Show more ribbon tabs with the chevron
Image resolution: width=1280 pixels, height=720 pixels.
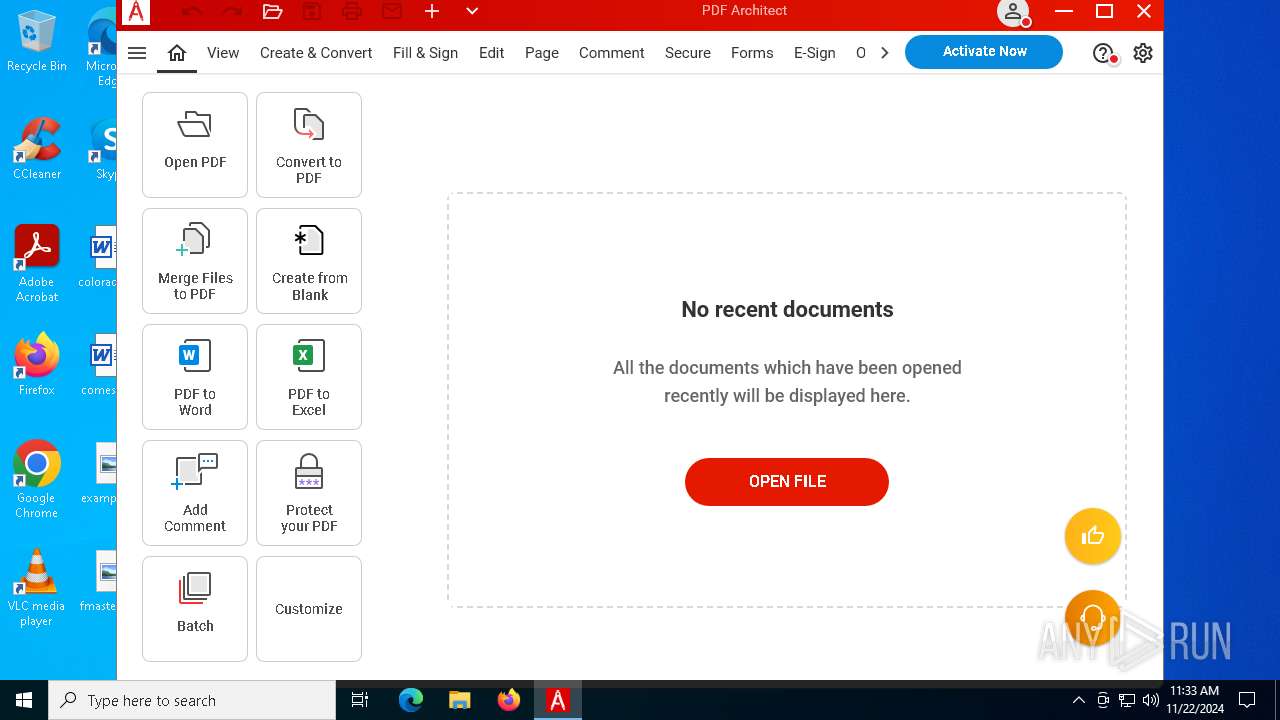coord(884,53)
